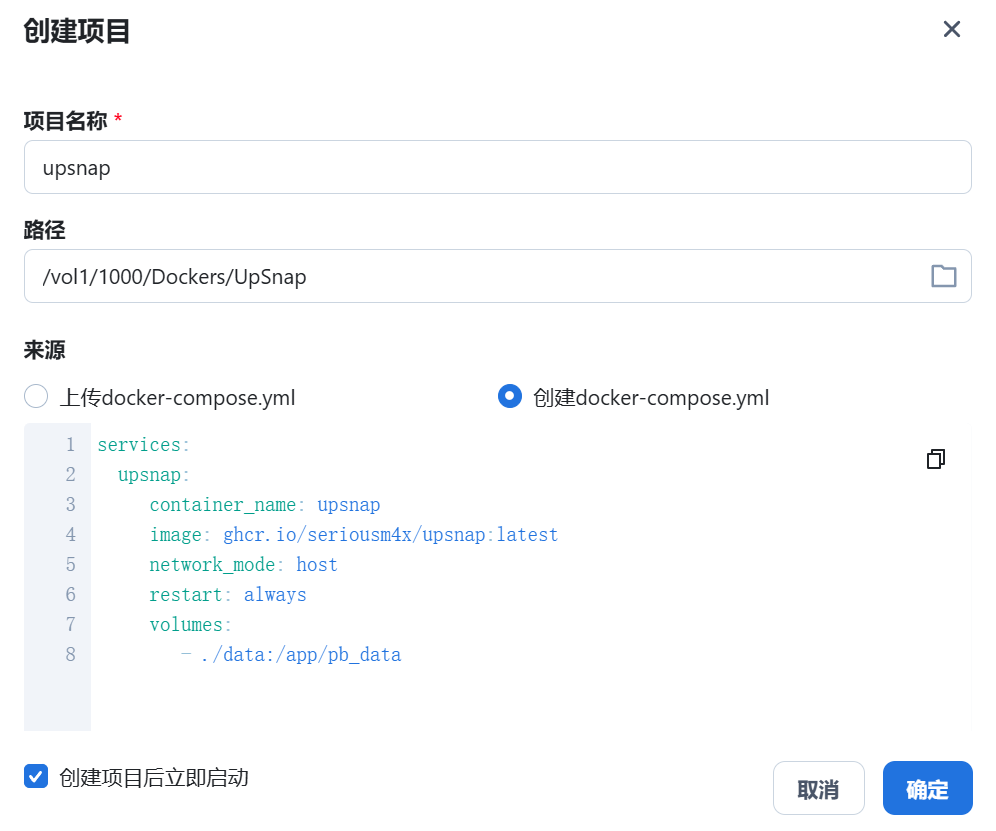
Task: Click the folder browse icon in path field
Action: point(943,276)
